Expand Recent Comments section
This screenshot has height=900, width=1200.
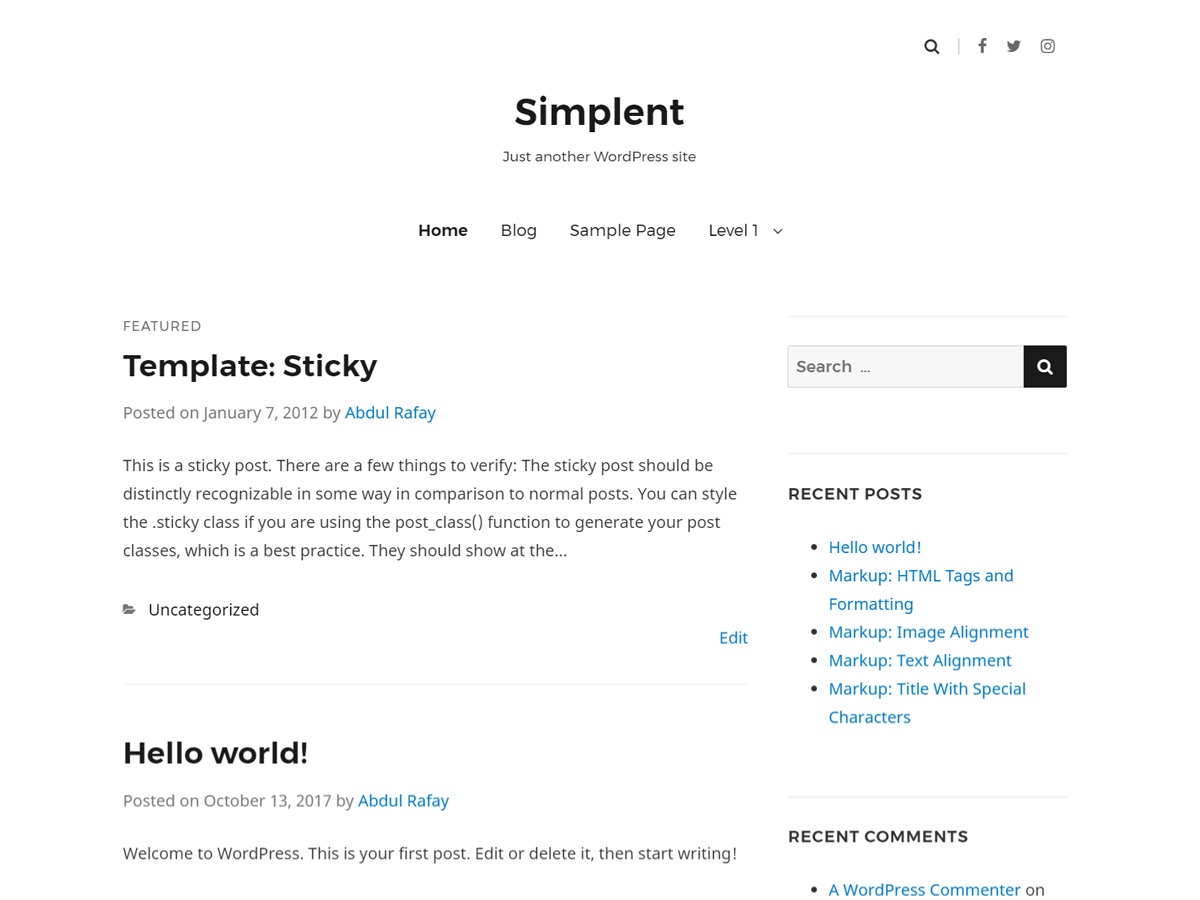pyautogui.click(x=878, y=836)
